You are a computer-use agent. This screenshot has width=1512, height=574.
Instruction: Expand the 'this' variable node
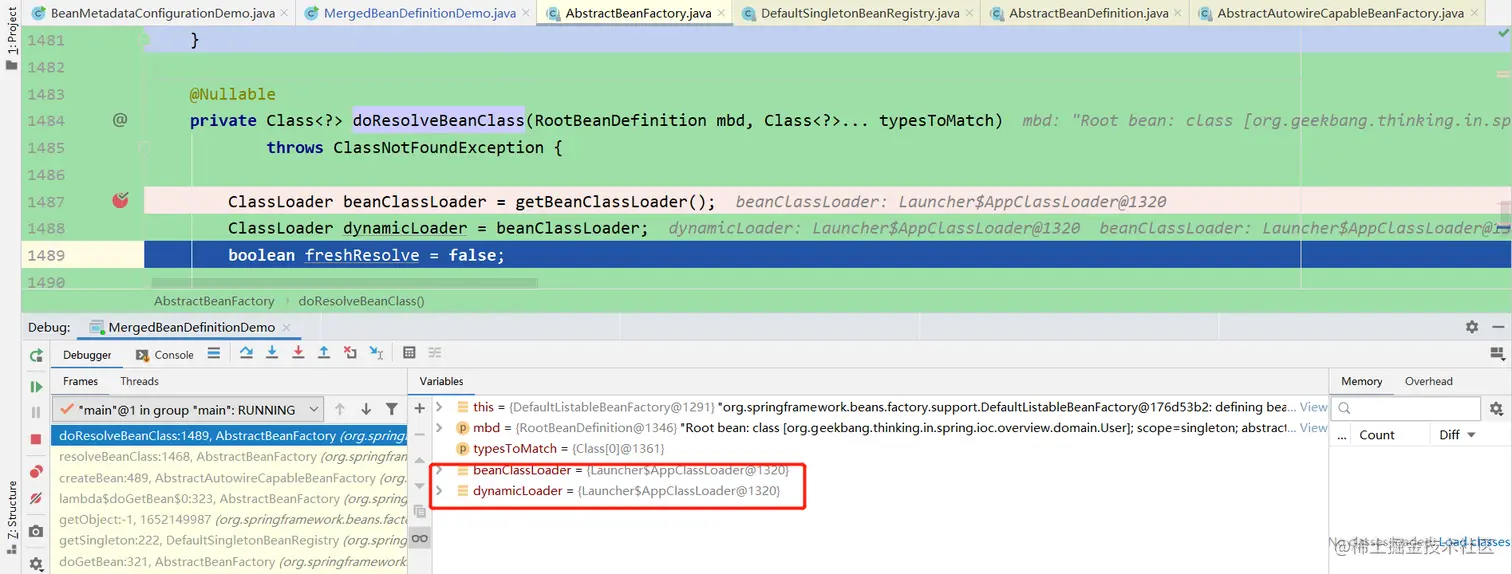[x=439, y=407]
